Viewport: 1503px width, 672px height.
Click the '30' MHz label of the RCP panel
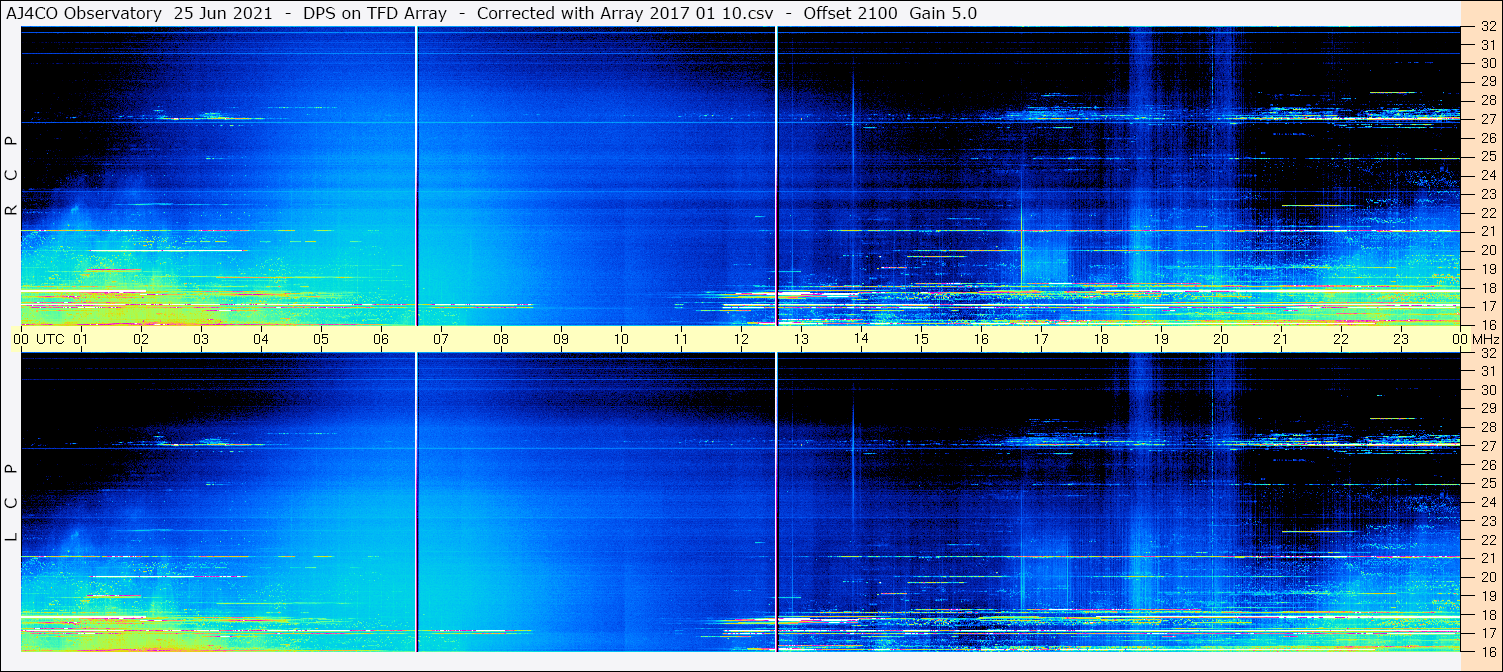1487,63
